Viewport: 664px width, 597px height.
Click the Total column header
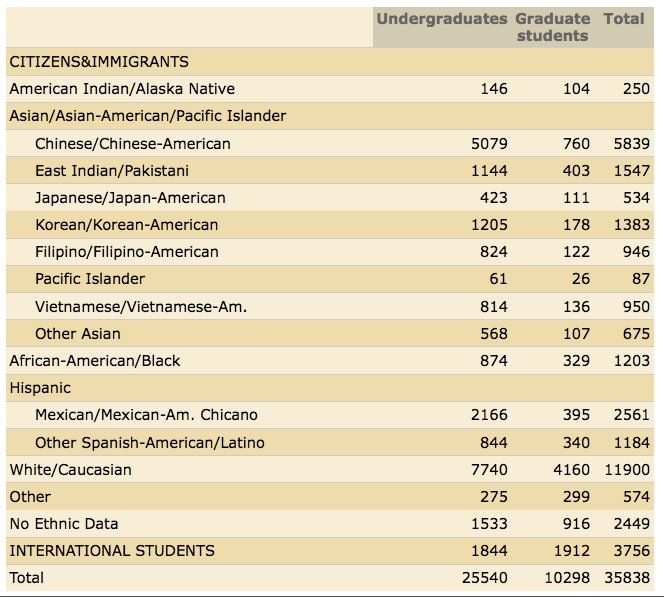(623, 19)
